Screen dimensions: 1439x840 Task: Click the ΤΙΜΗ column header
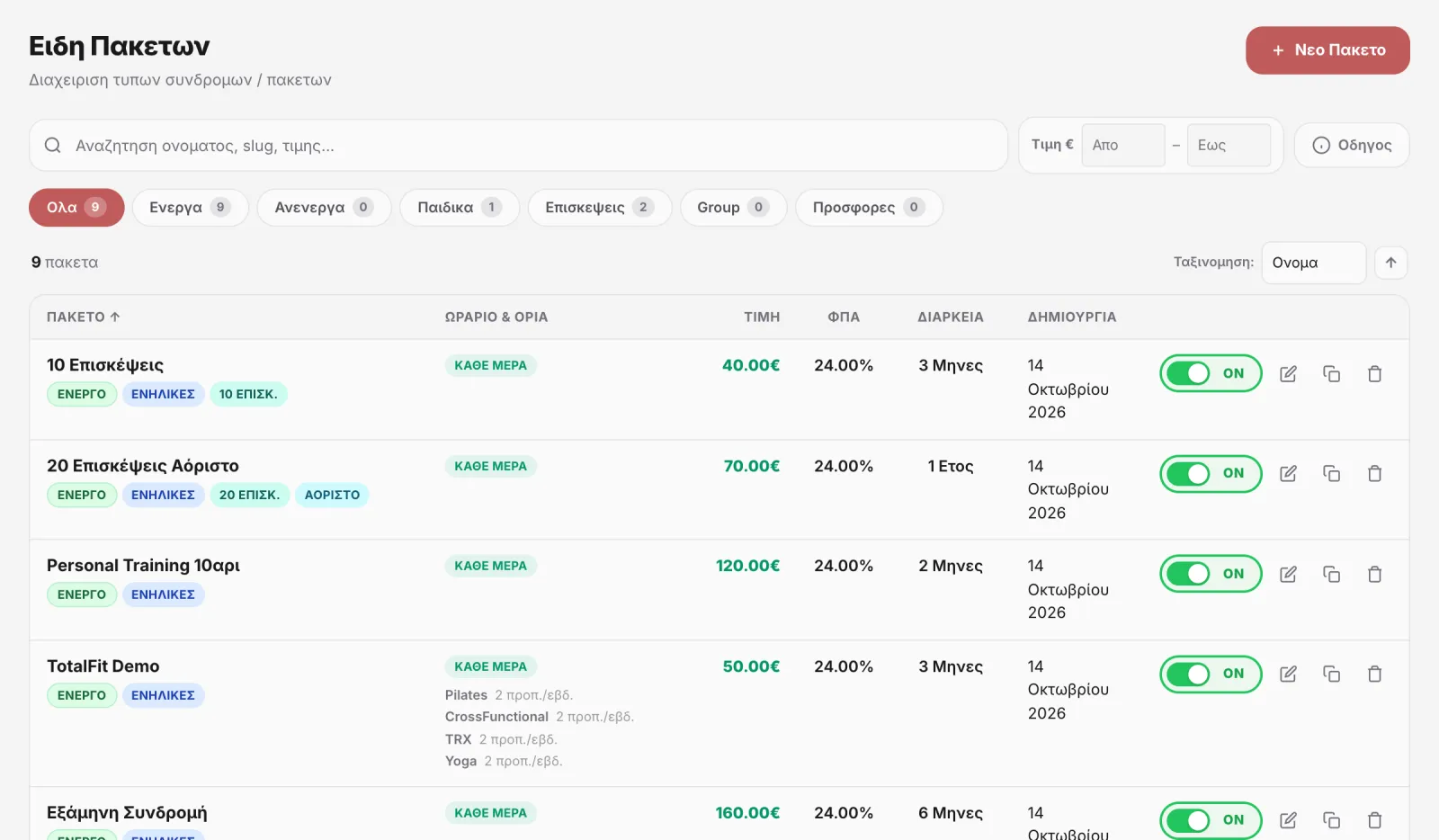pos(762,317)
